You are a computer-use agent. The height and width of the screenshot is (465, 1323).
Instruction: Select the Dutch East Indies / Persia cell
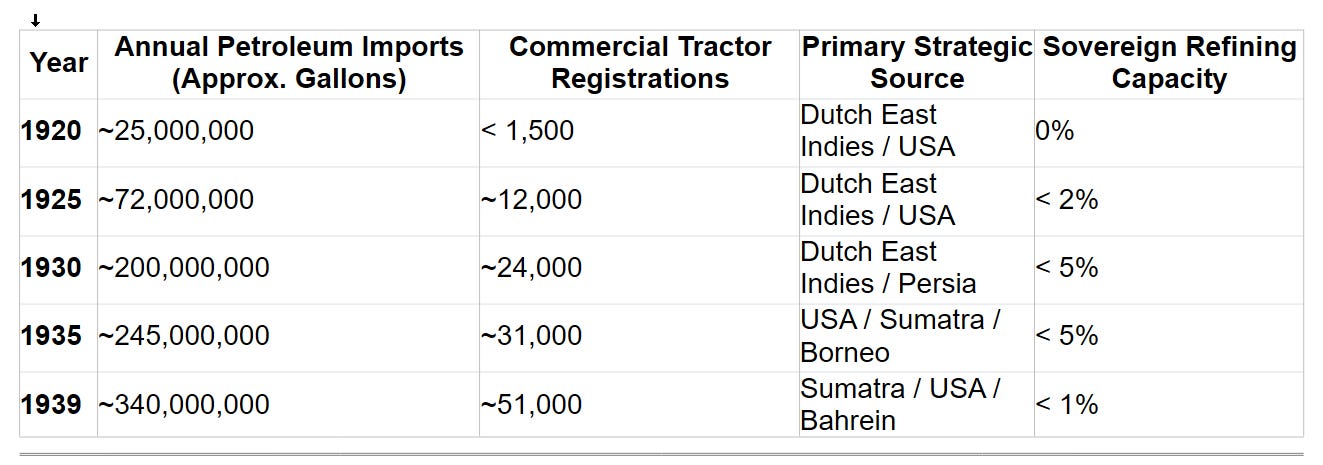(x=917, y=268)
